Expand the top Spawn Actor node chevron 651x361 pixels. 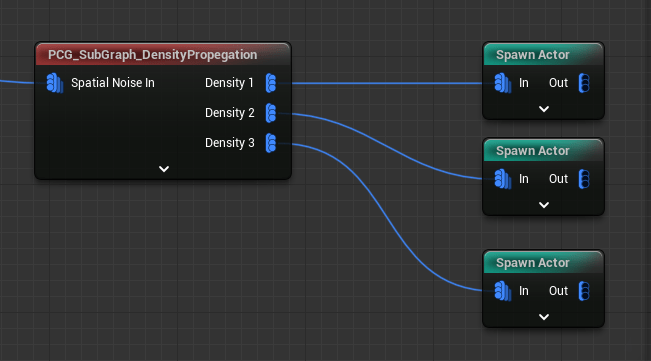tap(544, 109)
